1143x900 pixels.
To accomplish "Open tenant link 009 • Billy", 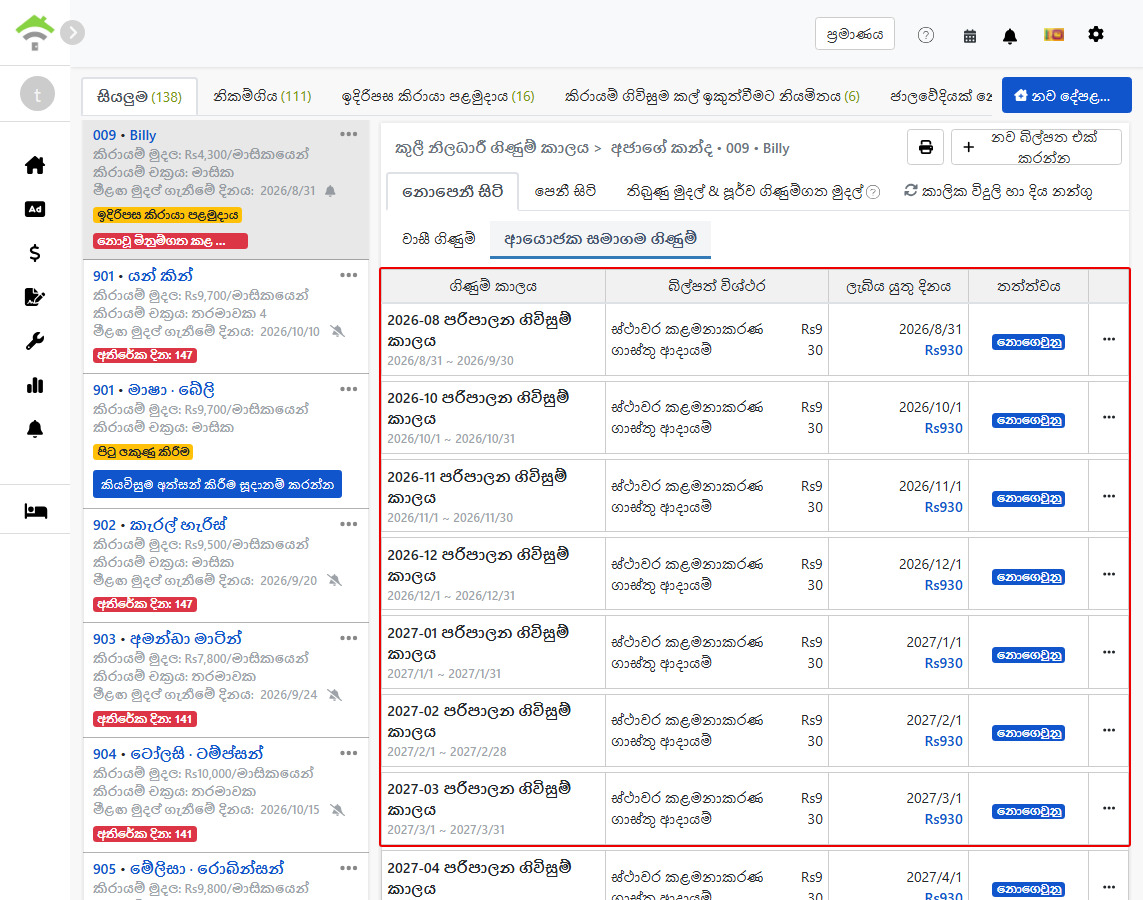I will pos(125,135).
